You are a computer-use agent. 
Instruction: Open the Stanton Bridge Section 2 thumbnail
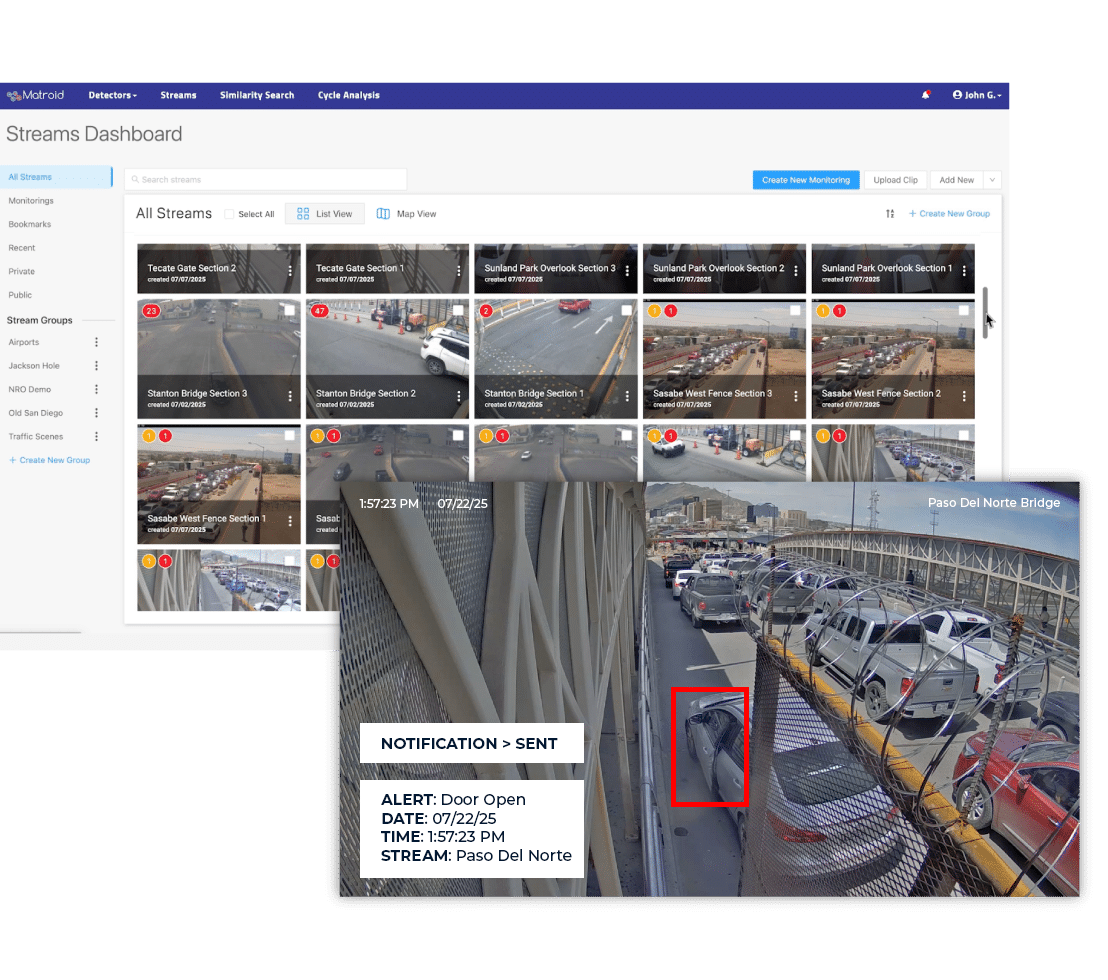coord(387,359)
